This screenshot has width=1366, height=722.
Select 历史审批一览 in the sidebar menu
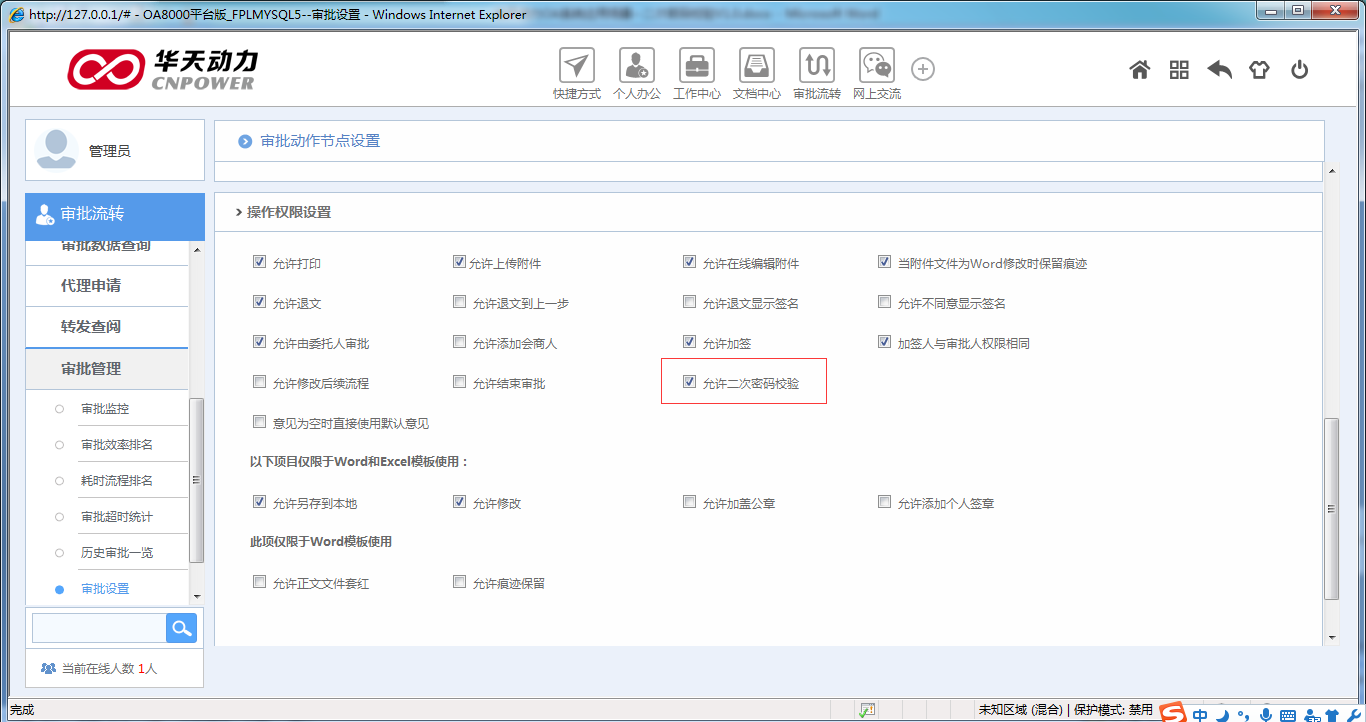(x=117, y=553)
